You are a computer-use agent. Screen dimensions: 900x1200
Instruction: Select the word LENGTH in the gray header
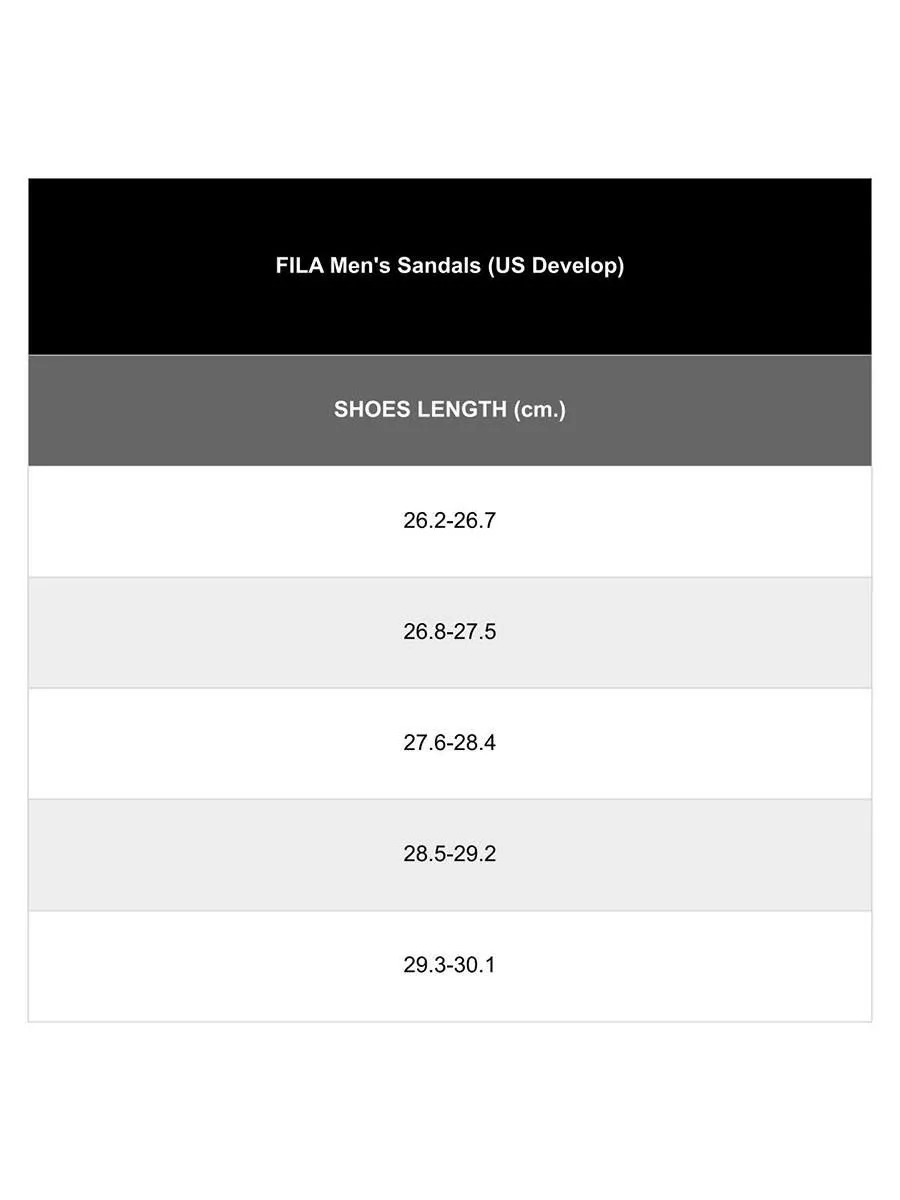pyautogui.click(x=459, y=410)
